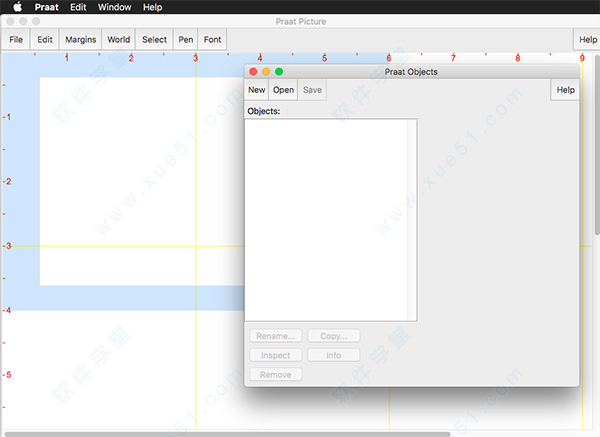Click the white selected viewport area in Picture
The image size is (600, 437).
click(x=142, y=181)
